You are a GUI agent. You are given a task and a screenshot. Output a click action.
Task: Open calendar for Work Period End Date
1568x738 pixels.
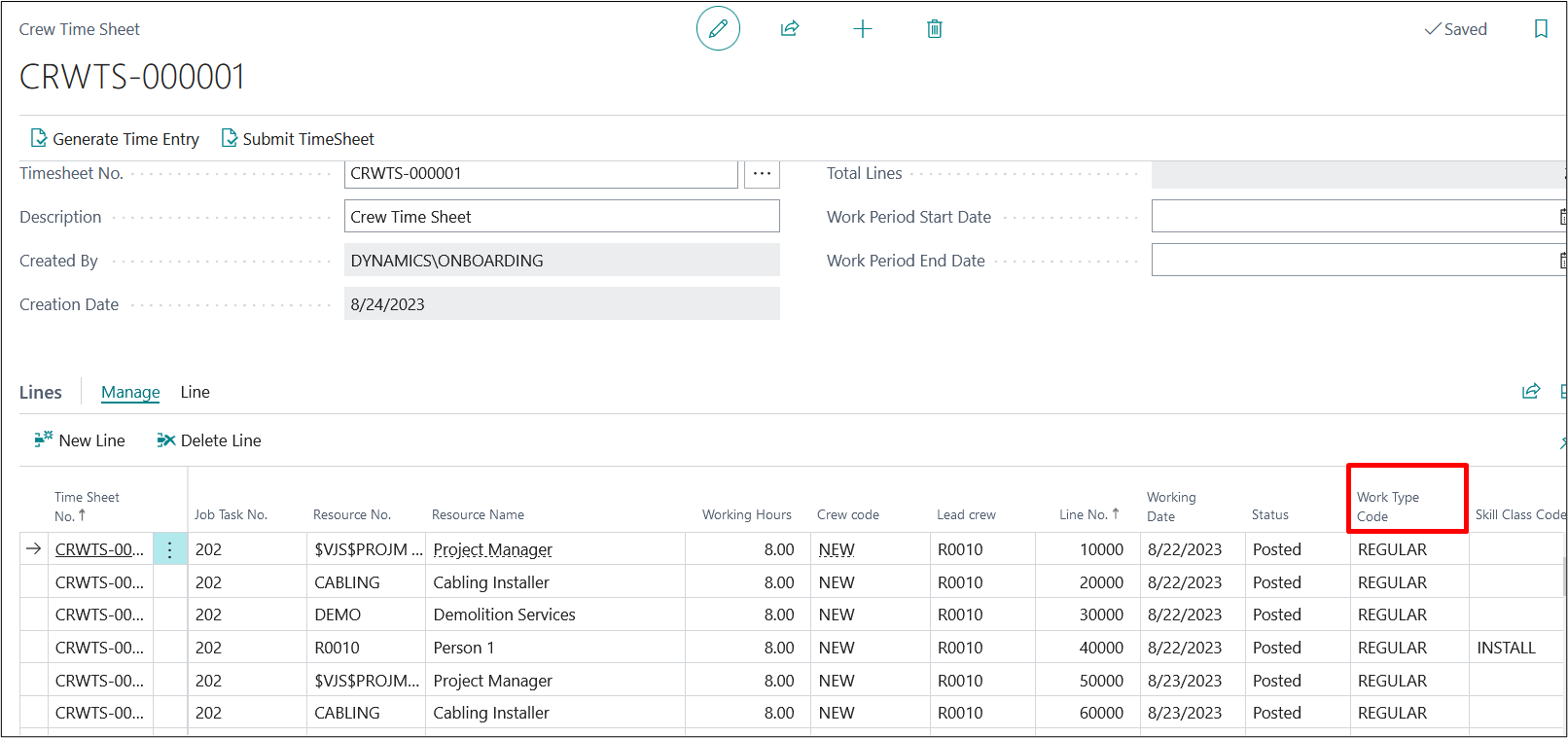coord(1562,261)
